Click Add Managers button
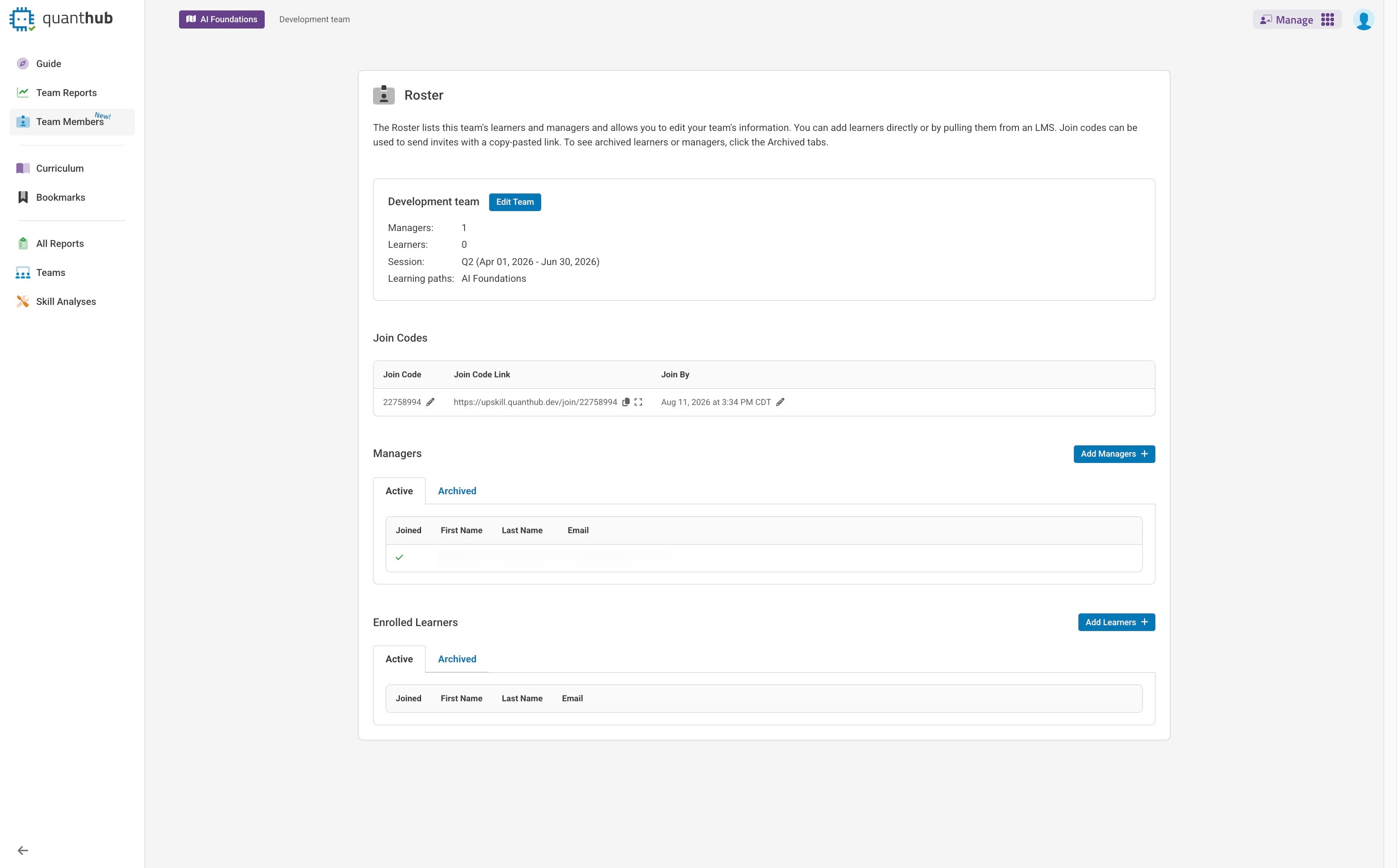Screen dimensions: 1397x868 (1114, 454)
